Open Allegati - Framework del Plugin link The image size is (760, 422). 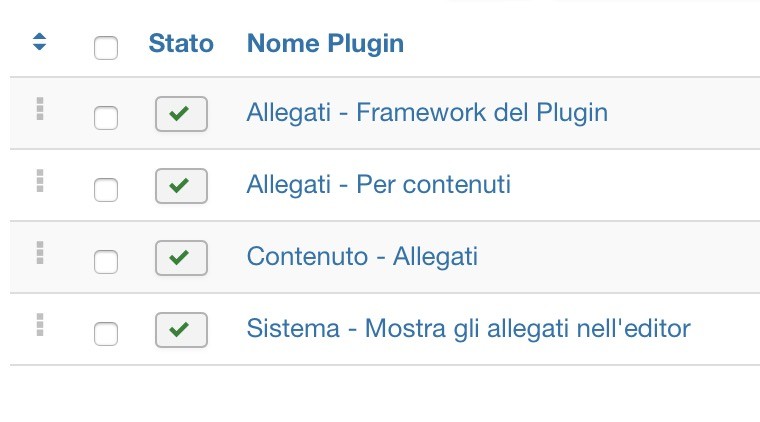427,112
